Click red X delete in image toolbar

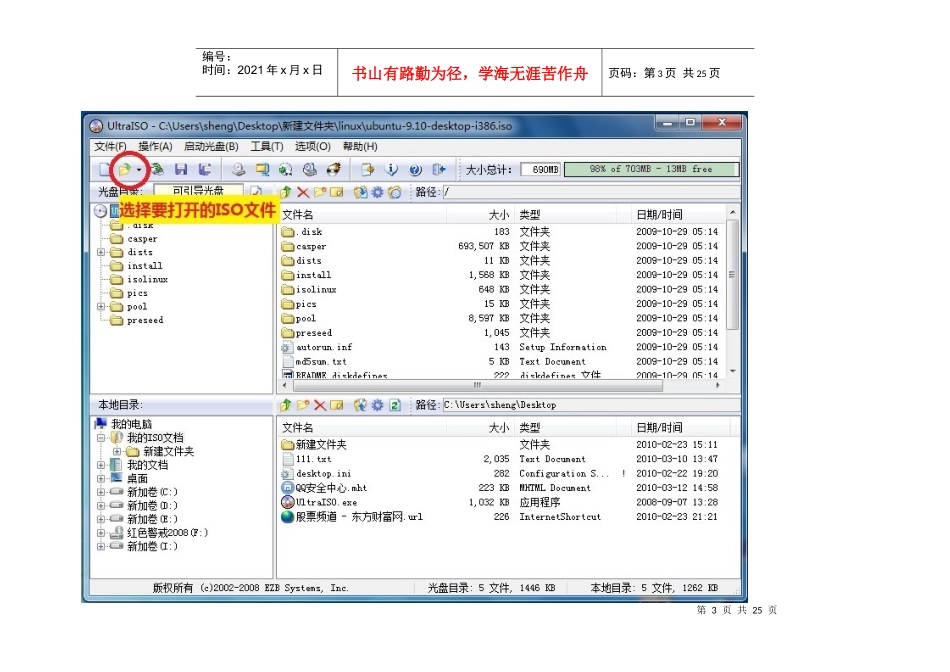303,192
